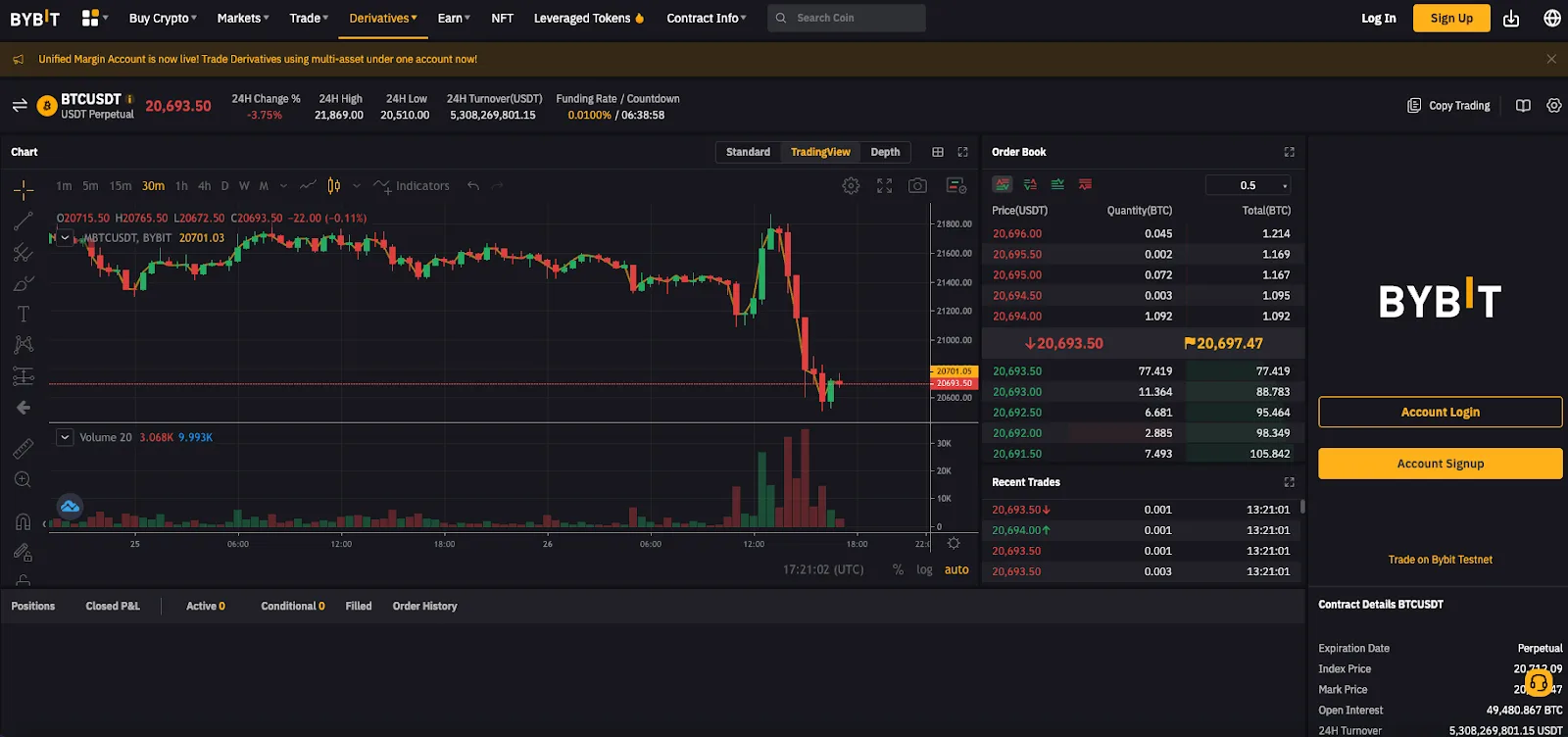Click the chart snapshot camera icon
1568x737 pixels.
[x=917, y=186]
